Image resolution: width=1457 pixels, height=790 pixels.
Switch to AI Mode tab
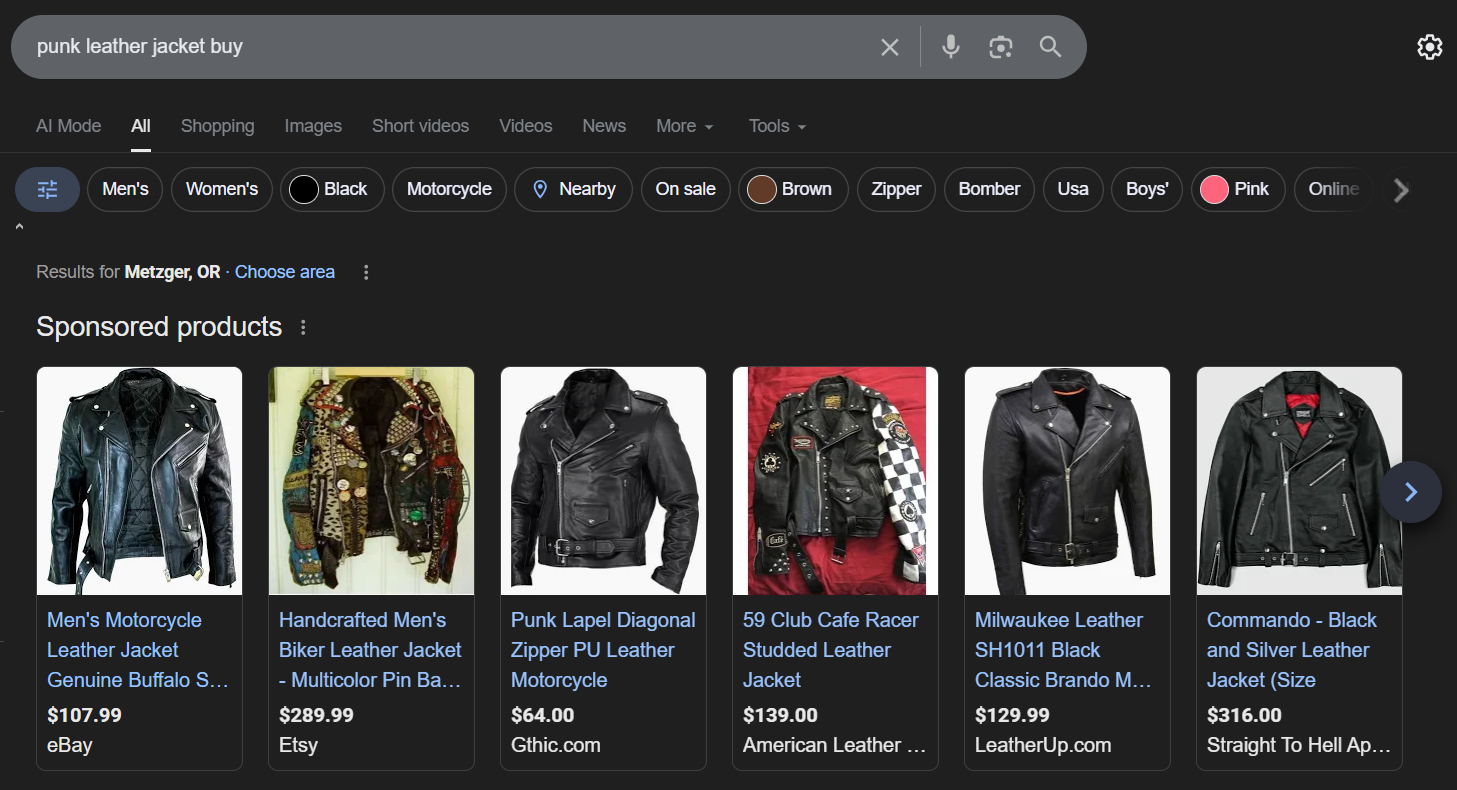[x=68, y=126]
